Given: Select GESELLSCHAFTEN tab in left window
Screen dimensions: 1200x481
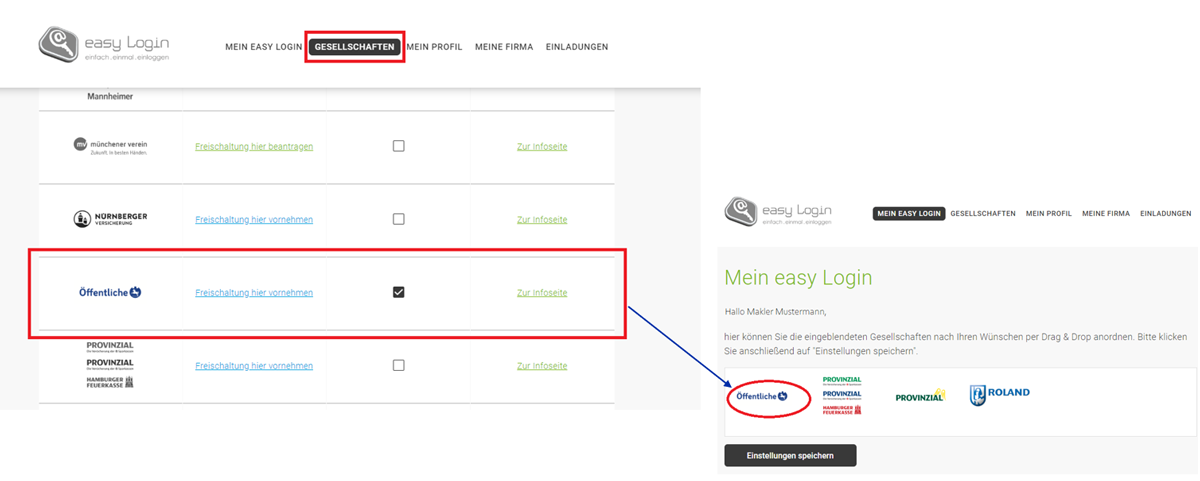Looking at the screenshot, I should pos(355,47).
